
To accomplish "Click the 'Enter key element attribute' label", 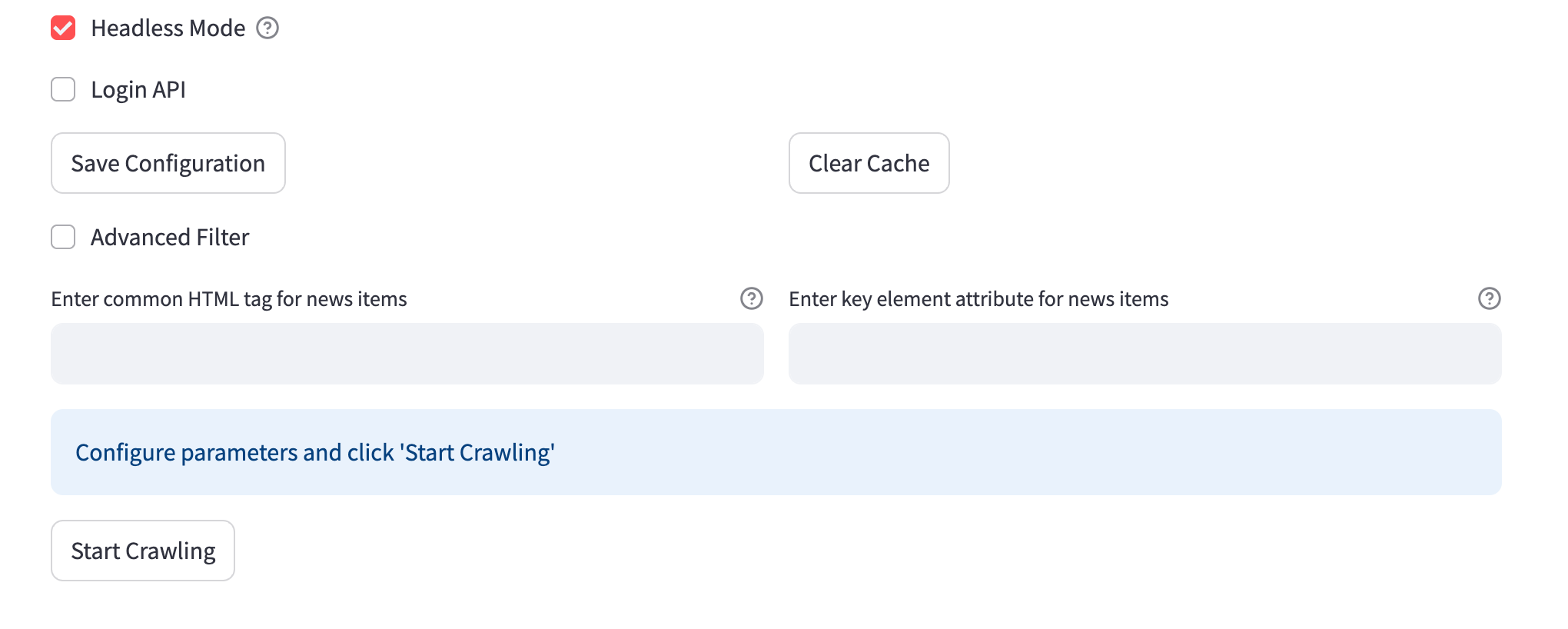I will point(978,299).
